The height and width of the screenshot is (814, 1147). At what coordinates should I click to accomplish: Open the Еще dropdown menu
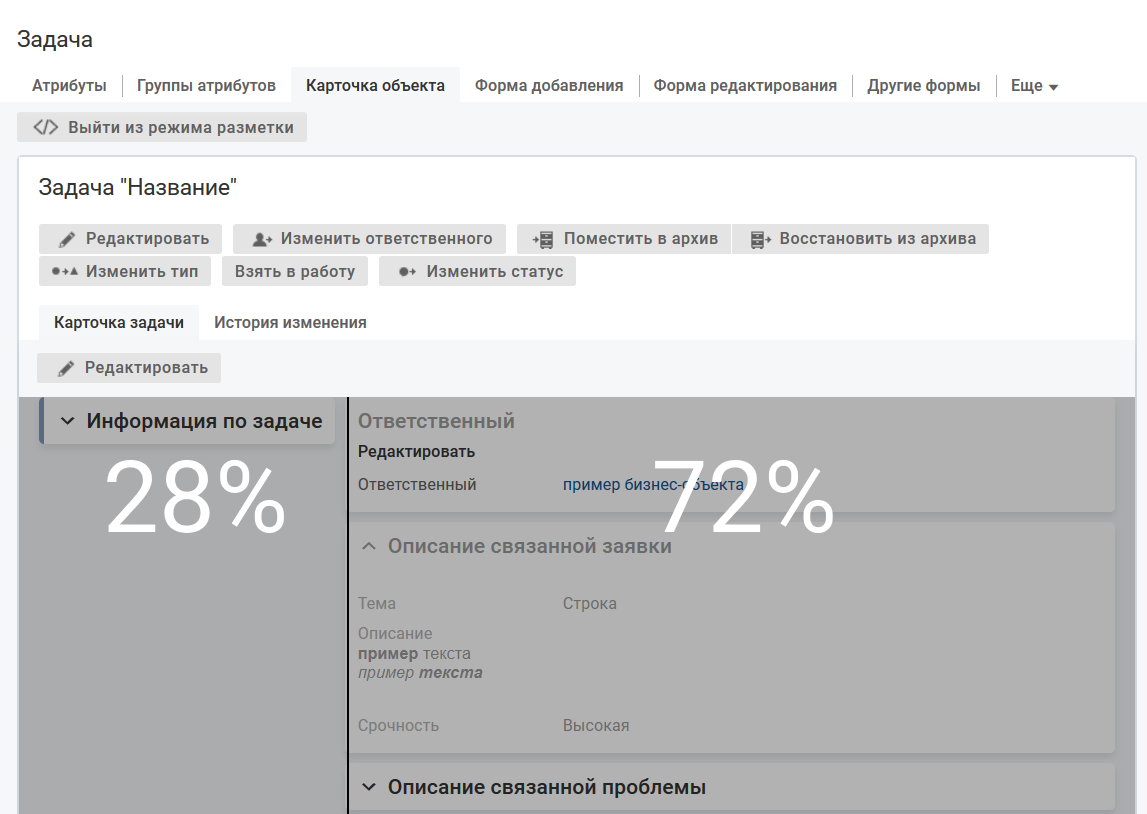[1034, 86]
